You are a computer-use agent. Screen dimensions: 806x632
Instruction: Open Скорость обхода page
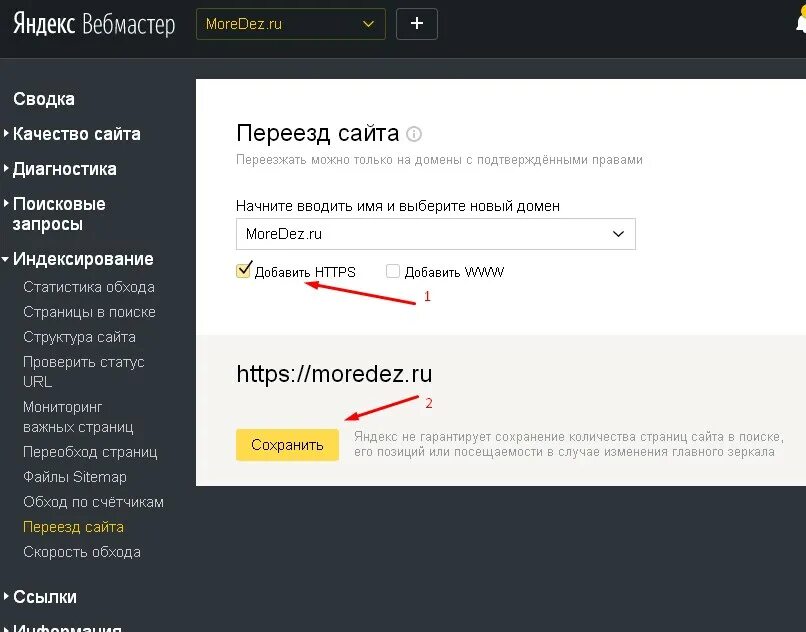(x=82, y=552)
